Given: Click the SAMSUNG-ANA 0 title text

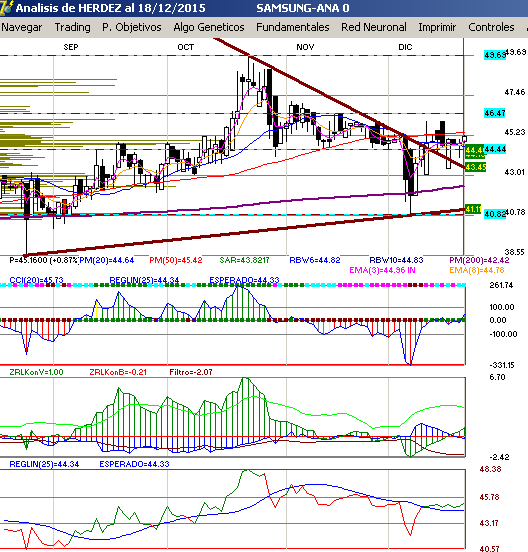Looking at the screenshot, I should (x=303, y=8).
